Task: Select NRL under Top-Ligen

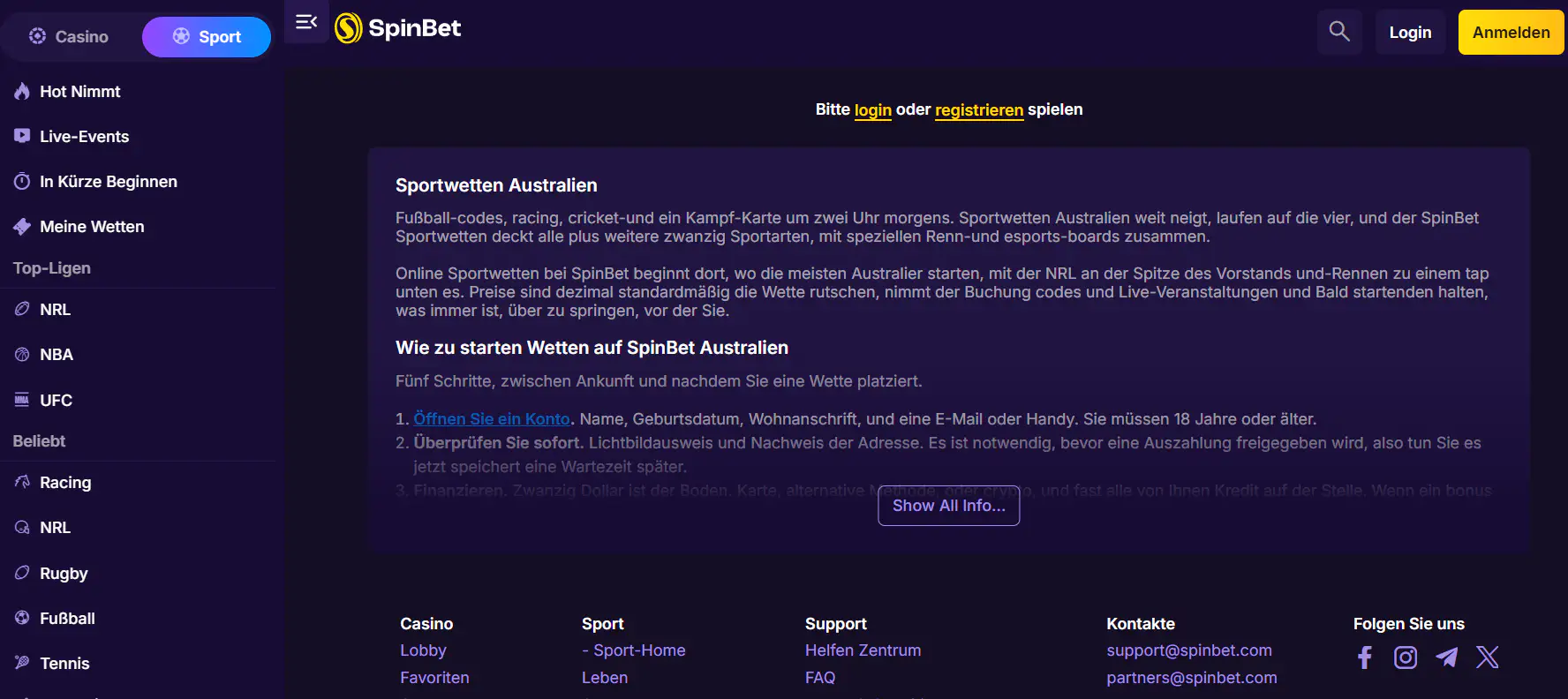Action: (42, 310)
